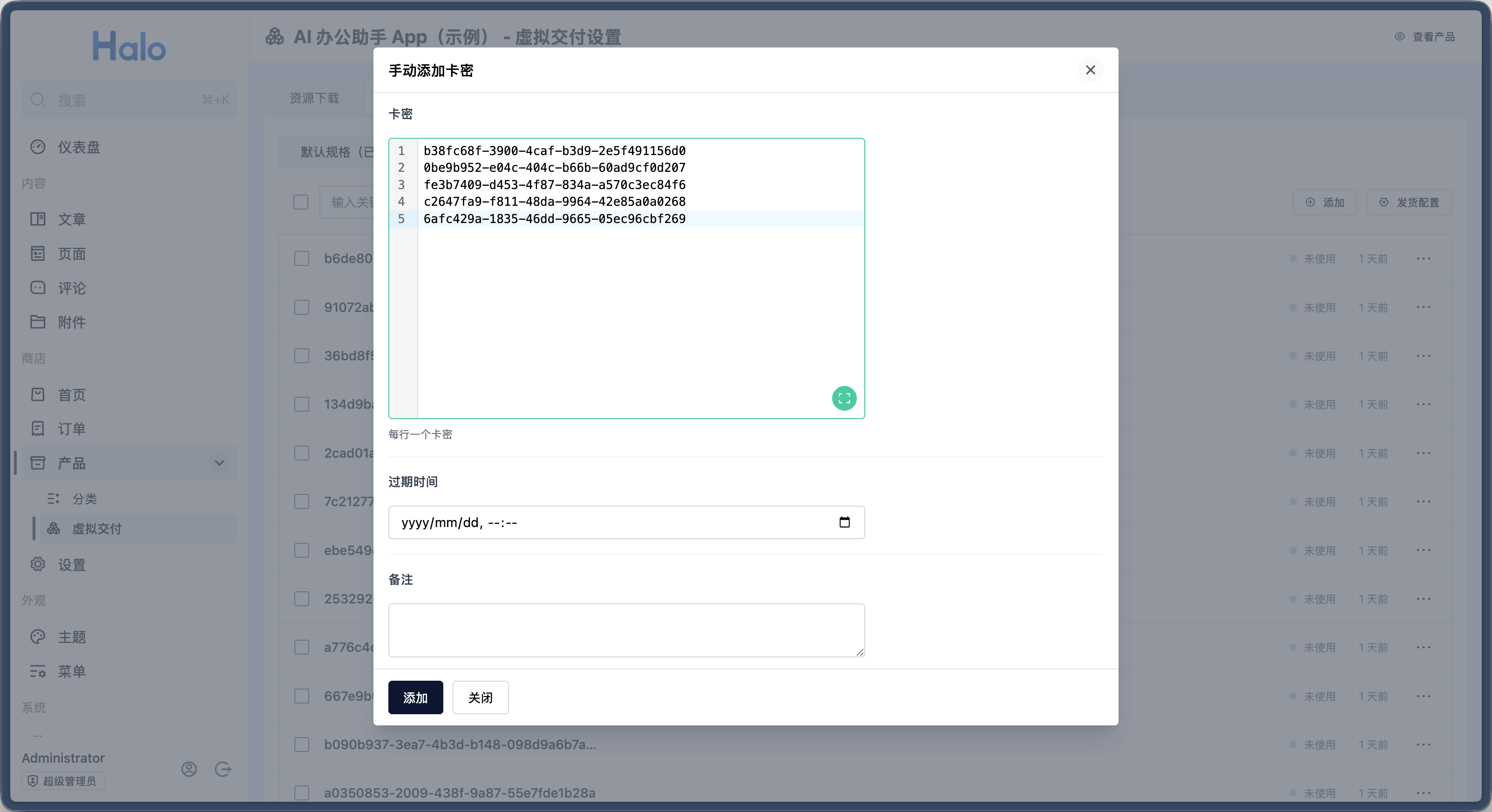The image size is (1492, 812).
Task: Collapse the 产品 menu chevron
Action: pos(219,463)
